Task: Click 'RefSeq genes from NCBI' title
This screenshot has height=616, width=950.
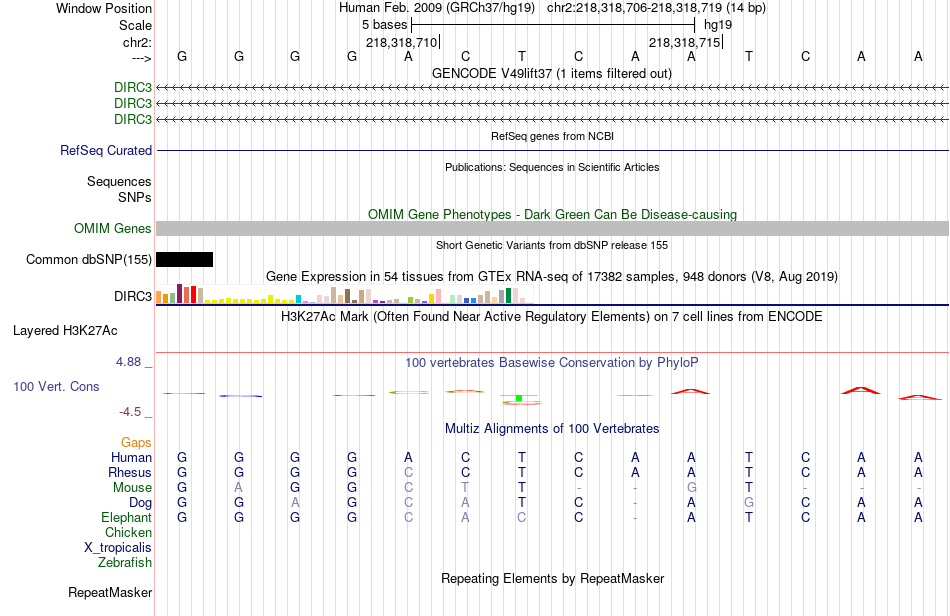Action: click(552, 136)
